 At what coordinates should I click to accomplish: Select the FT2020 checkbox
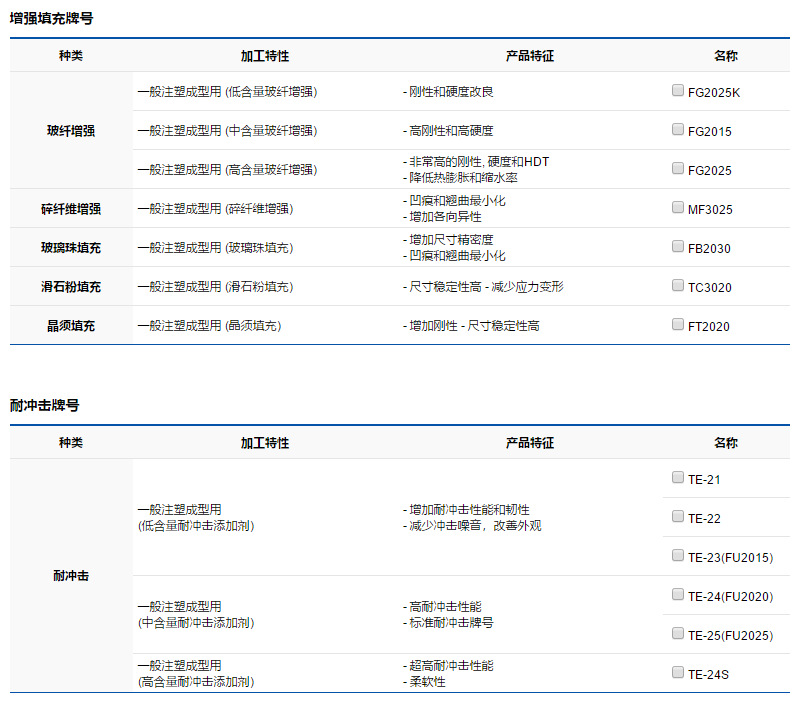point(678,324)
